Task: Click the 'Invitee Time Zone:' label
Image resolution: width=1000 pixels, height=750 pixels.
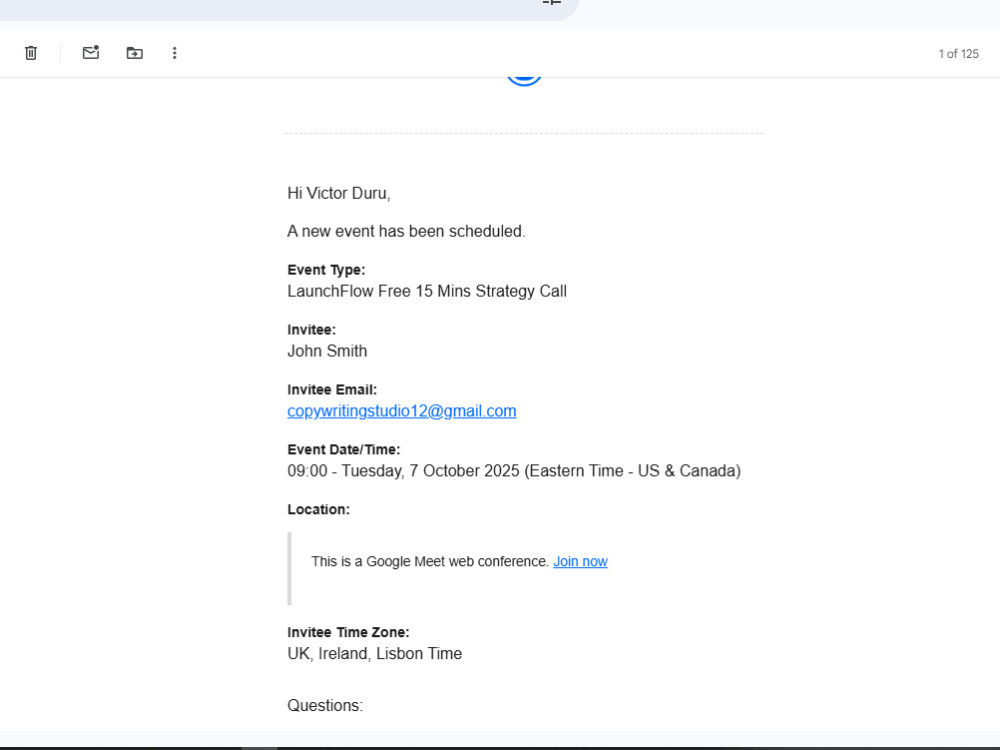Action: coord(348,632)
